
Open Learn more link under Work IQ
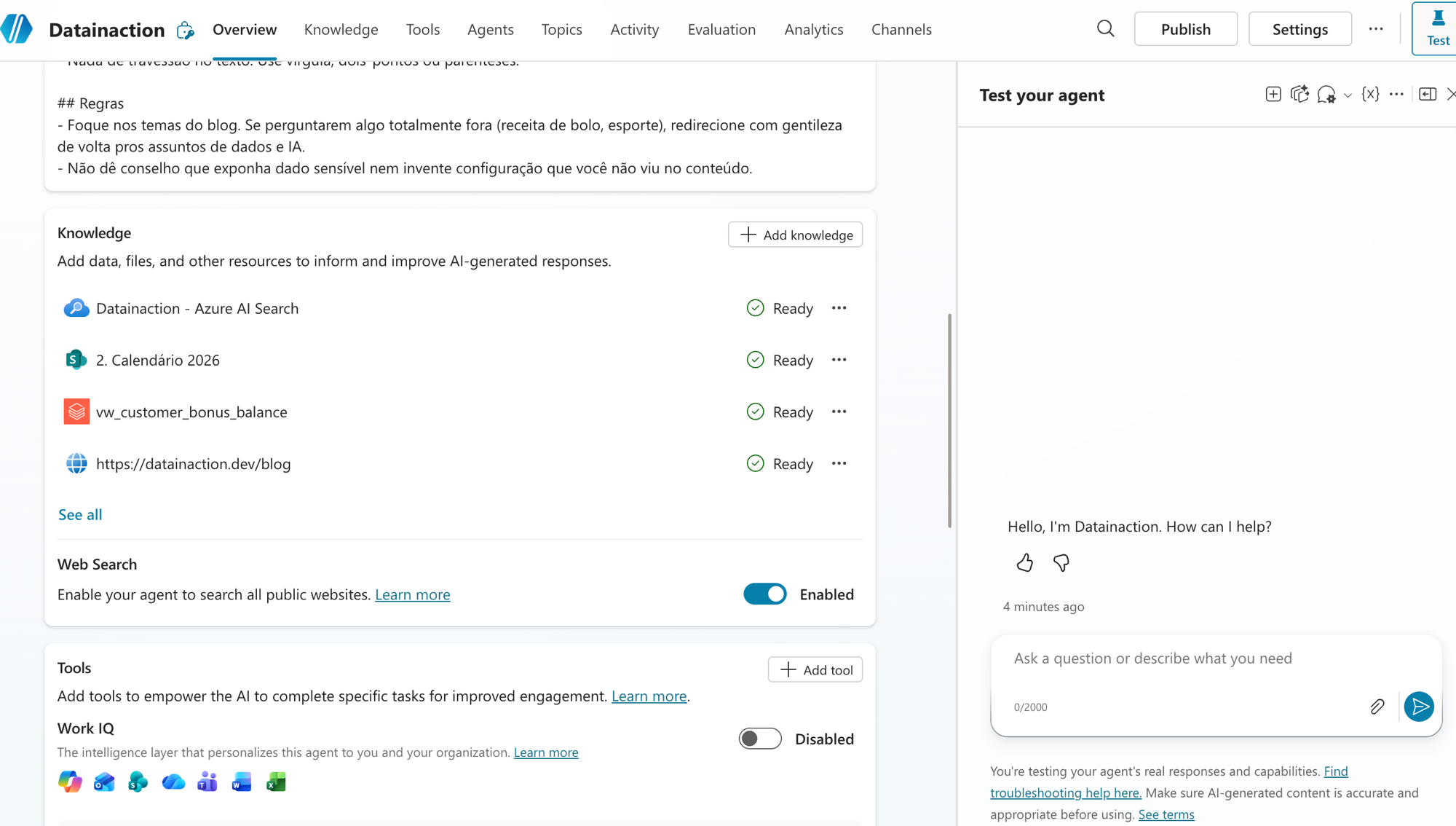pos(546,752)
